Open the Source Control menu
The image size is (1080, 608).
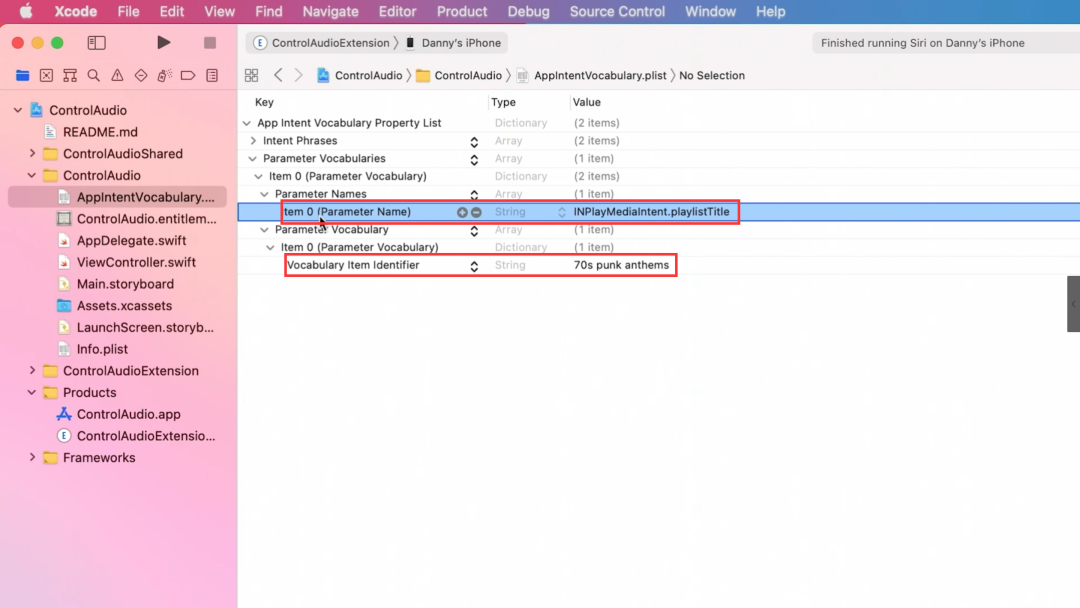617,11
